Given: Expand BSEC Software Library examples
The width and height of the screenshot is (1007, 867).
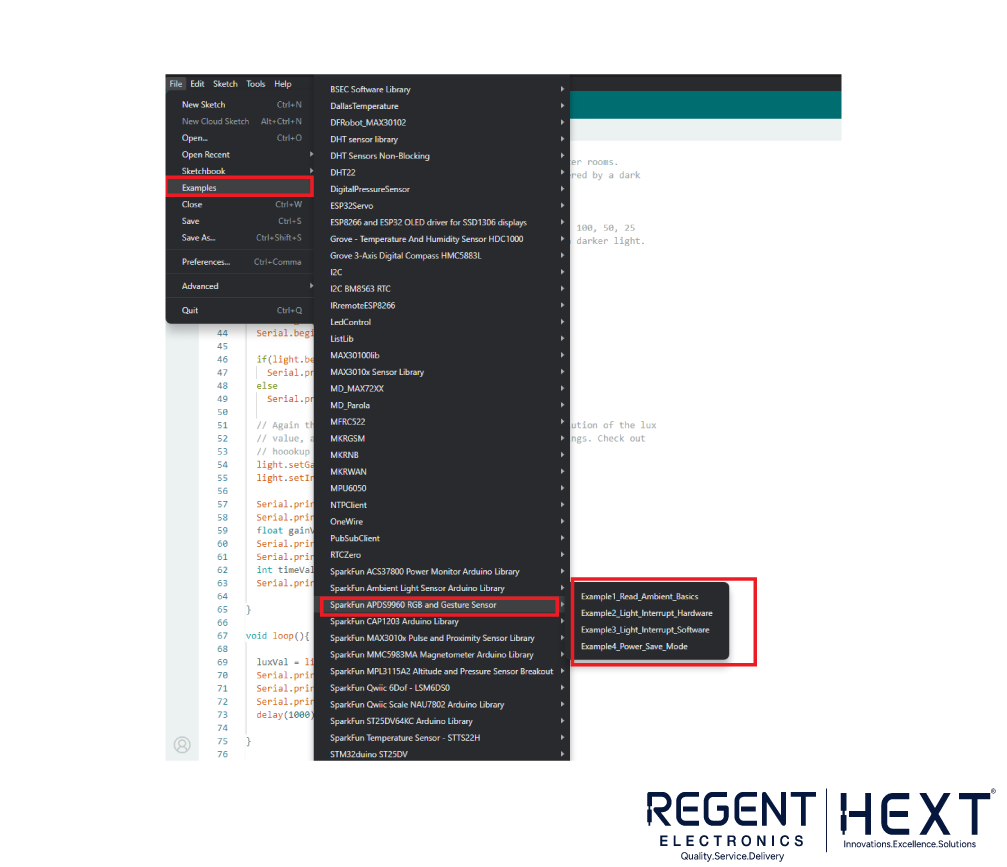Looking at the screenshot, I should click(x=442, y=89).
